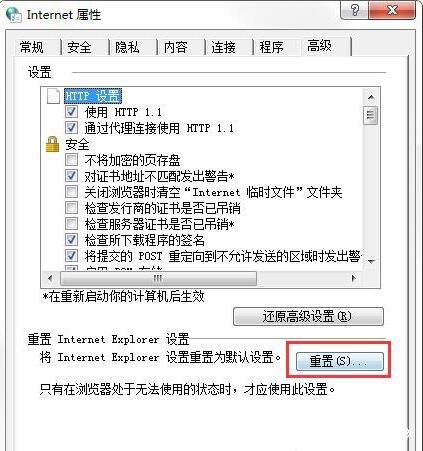Click the 重置(S)... button
Screen dimensions: 423x451
(x=340, y=361)
